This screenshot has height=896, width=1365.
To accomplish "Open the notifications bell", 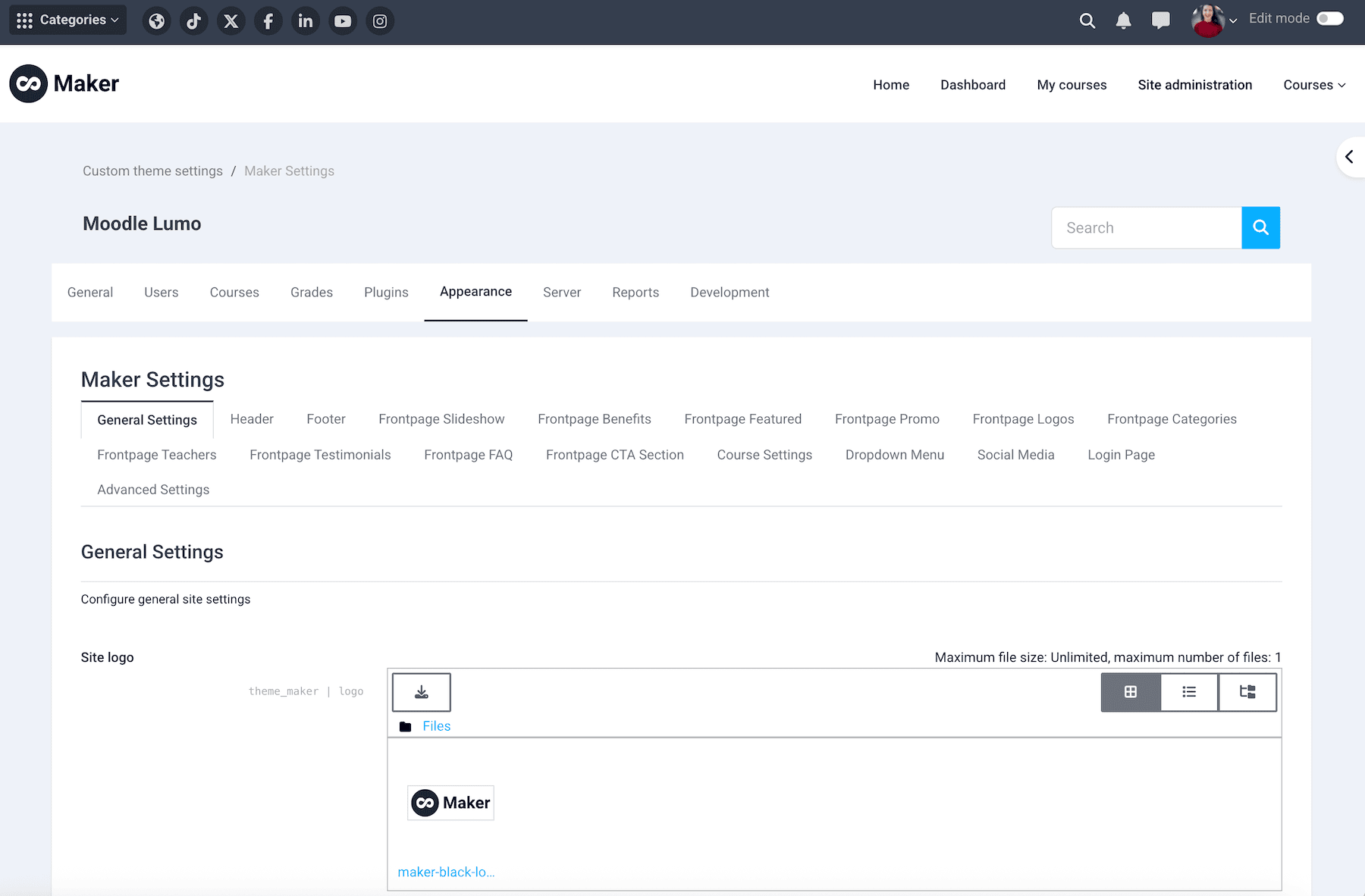I will coord(1123,20).
